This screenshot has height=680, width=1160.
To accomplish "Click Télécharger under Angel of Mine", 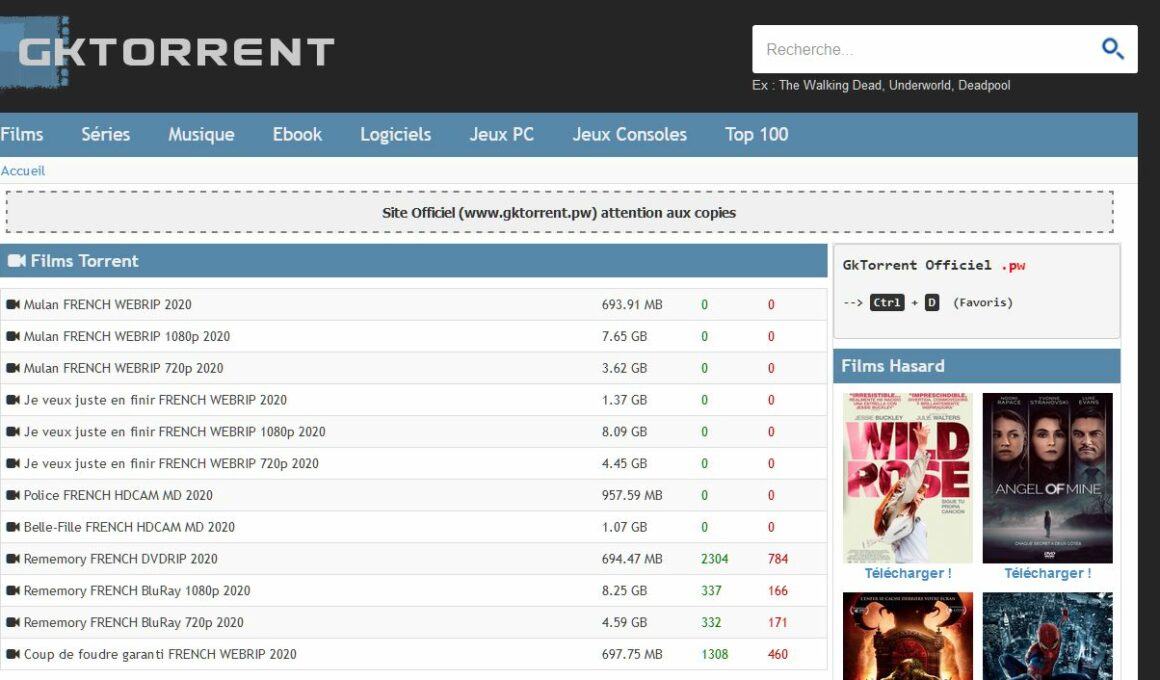I will coord(1048,573).
